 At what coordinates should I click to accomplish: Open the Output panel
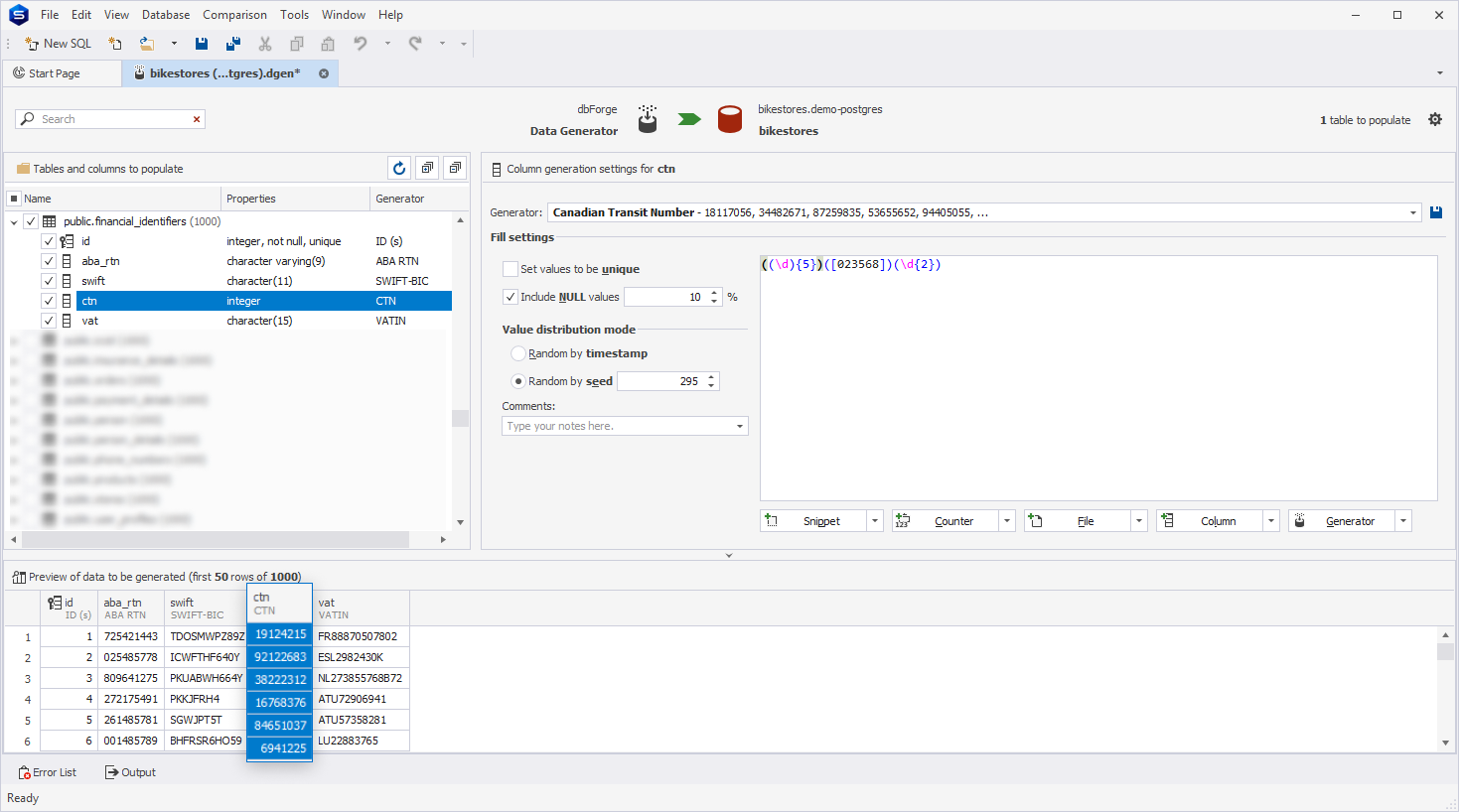pos(131,772)
